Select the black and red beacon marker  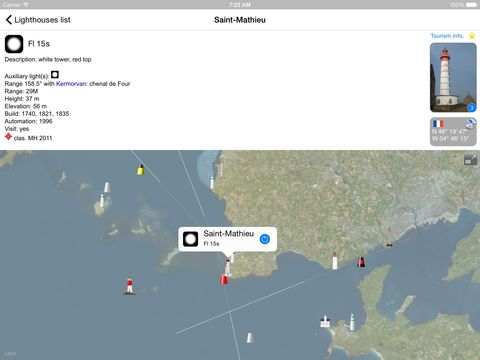[x=361, y=262]
